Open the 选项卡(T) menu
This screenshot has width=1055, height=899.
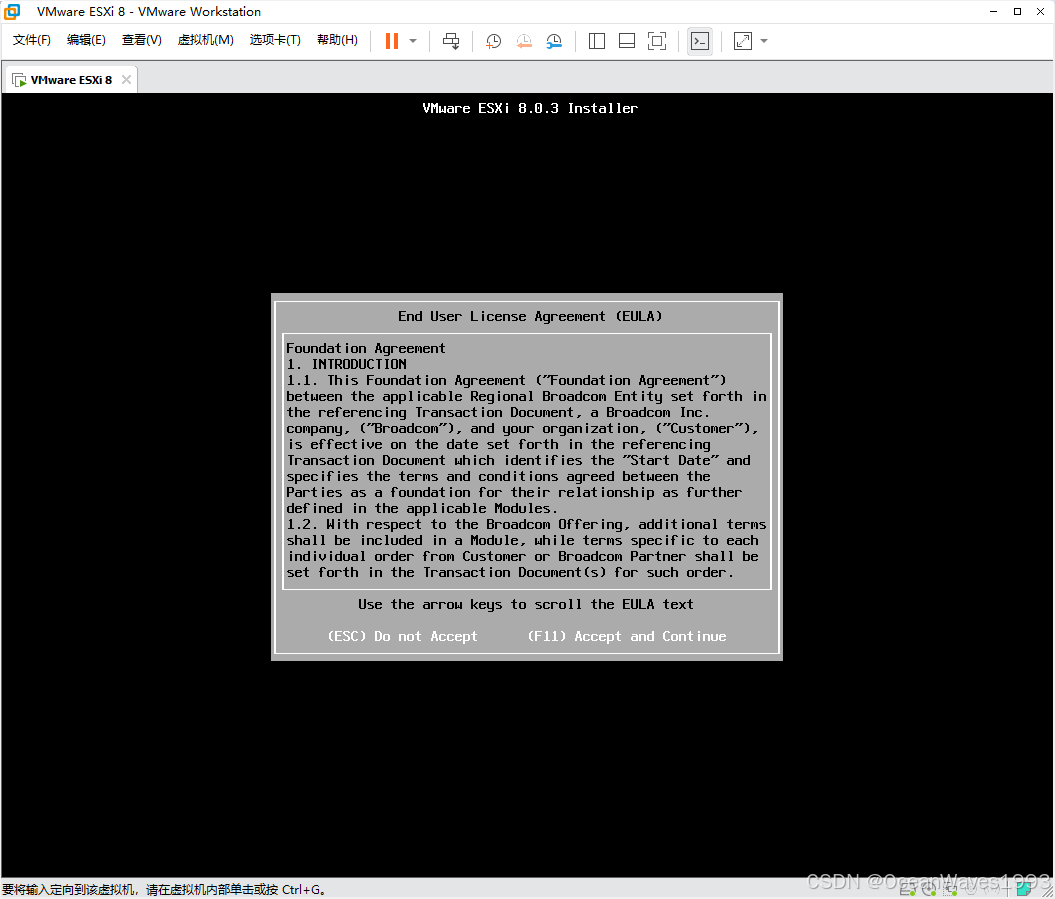[x=275, y=40]
